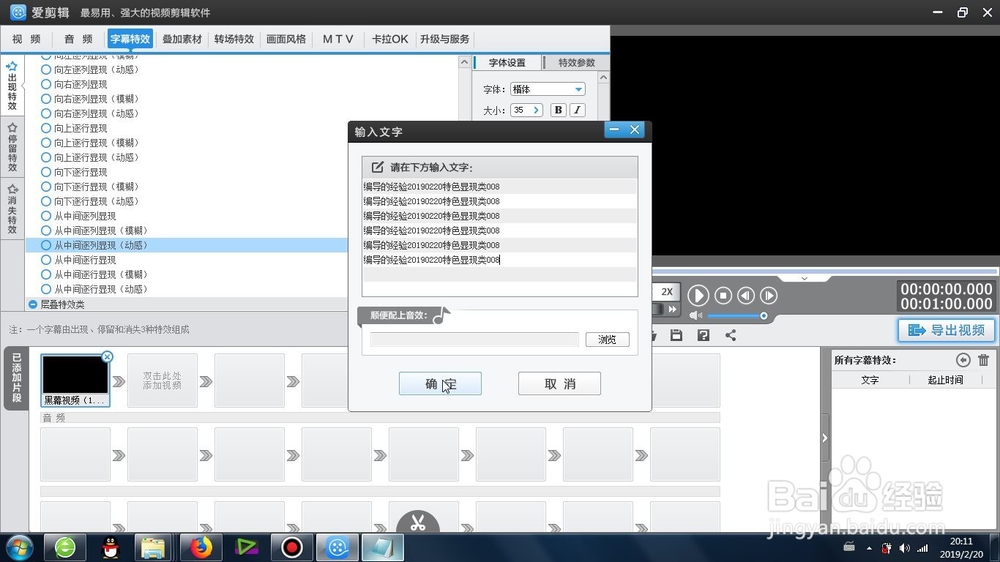Image resolution: width=1000 pixels, height=562 pixels.
Task: Switch to 特效参数 tab
Action: pos(577,63)
